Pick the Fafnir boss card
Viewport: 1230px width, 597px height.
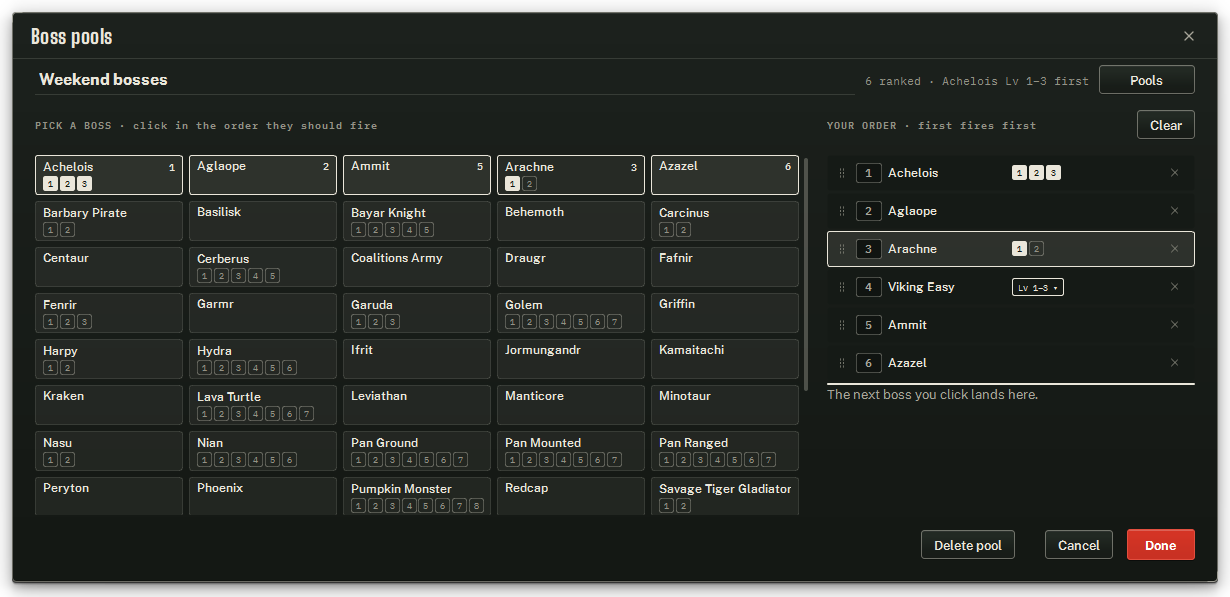(725, 267)
